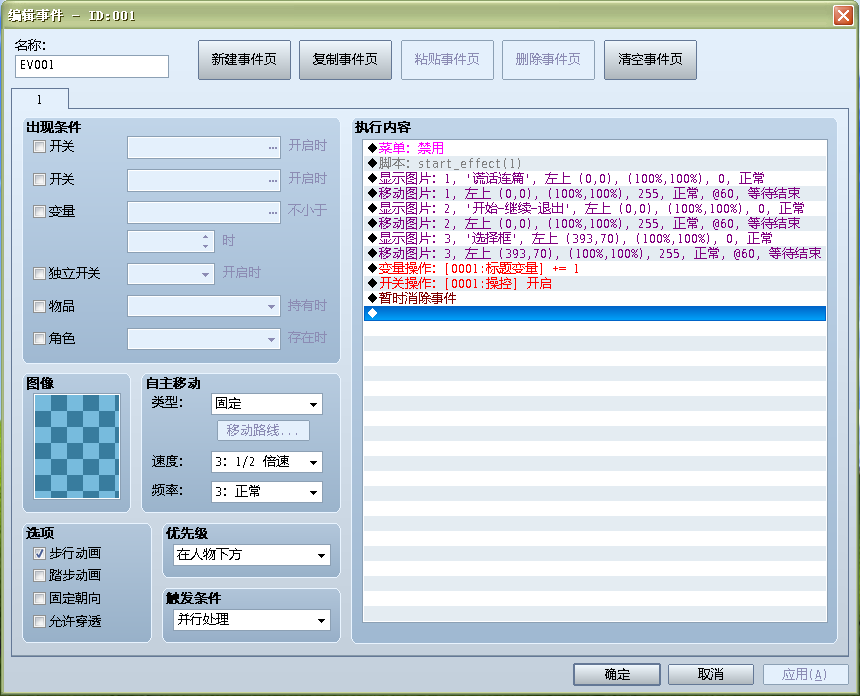Check the 踏步动画 option

click(x=39, y=575)
